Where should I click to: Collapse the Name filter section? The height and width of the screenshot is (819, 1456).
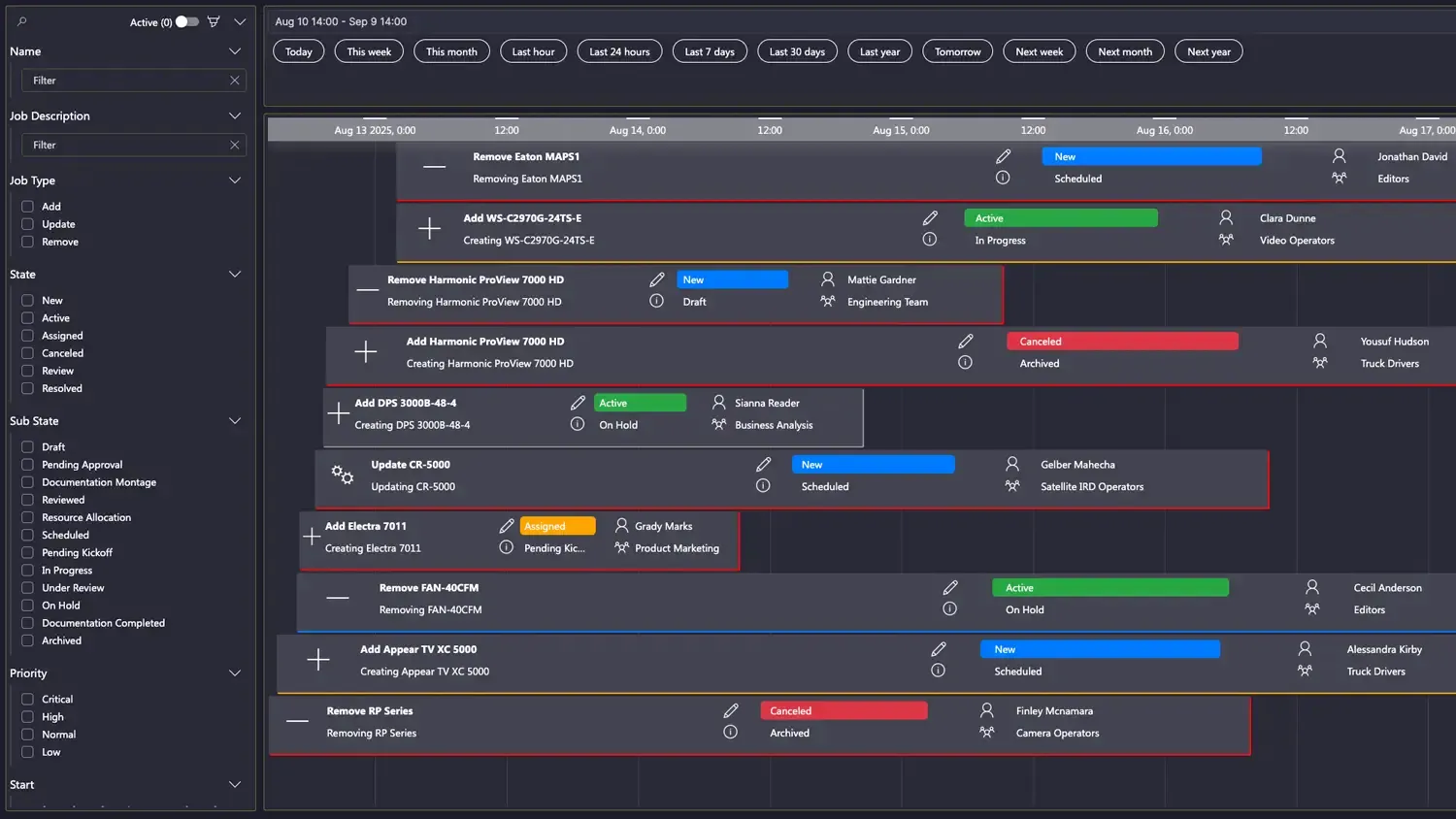tap(235, 51)
